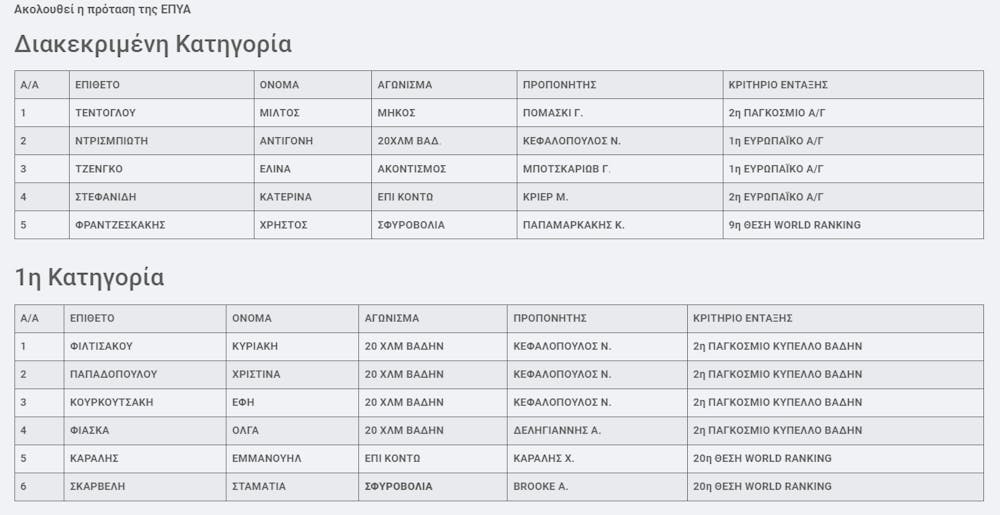Screen dimensions: 1000x515
Task: Select the ΦΡΑΝΤΖΕΣΚΑΚΗΣ surname cell
Action: click(x=120, y=225)
